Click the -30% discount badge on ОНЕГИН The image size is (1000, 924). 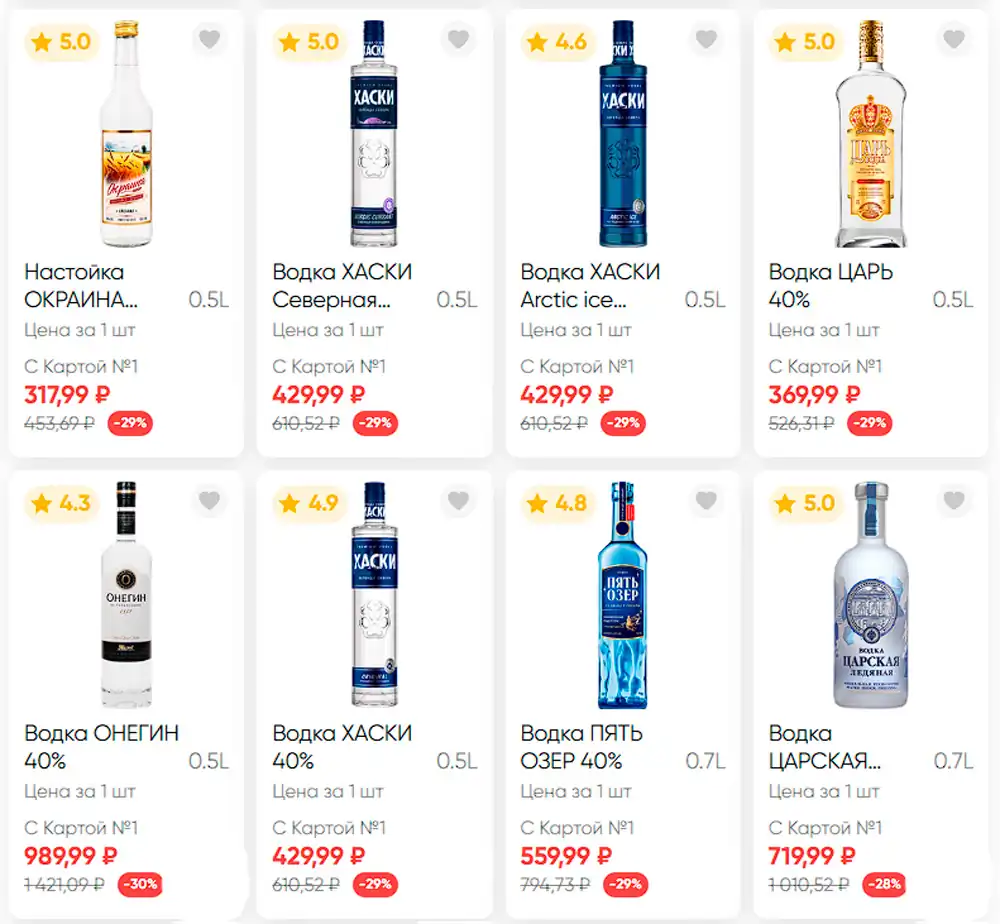[140, 884]
